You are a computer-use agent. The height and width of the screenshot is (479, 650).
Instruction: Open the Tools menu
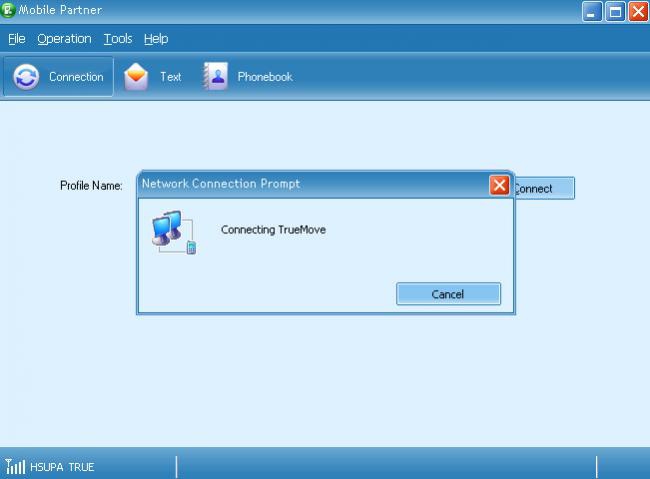(118, 39)
